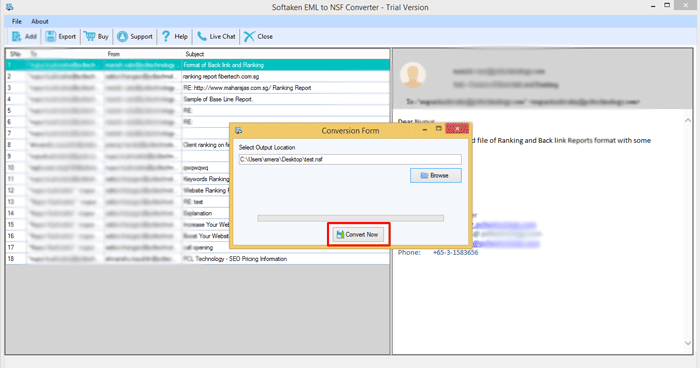
Task: Click the Export floppy disk icon
Action: 50,37
